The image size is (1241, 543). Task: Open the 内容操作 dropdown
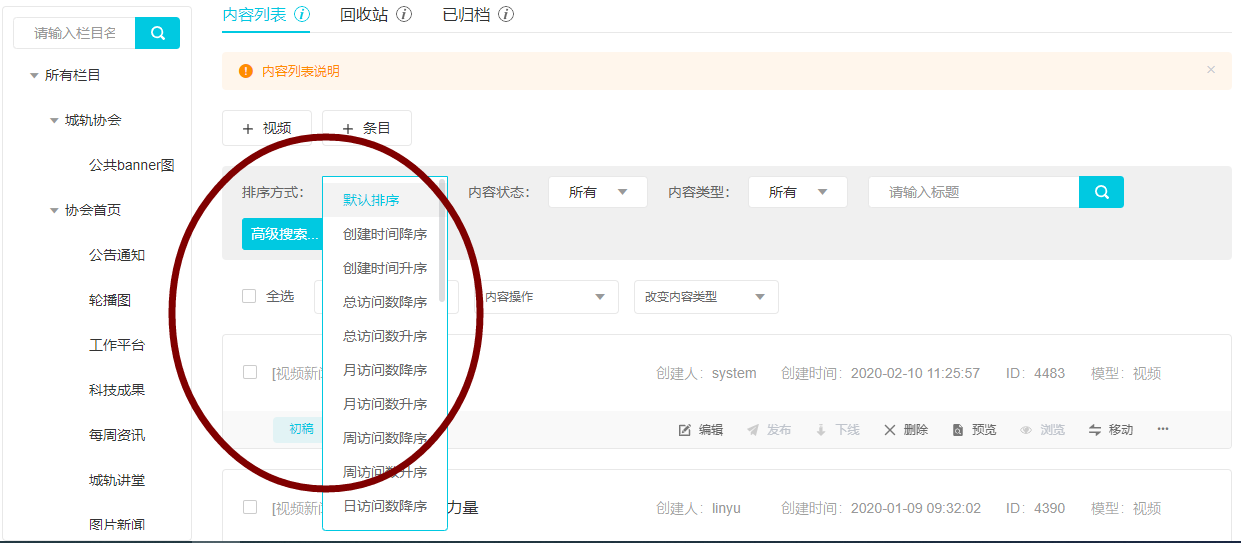coord(546,297)
